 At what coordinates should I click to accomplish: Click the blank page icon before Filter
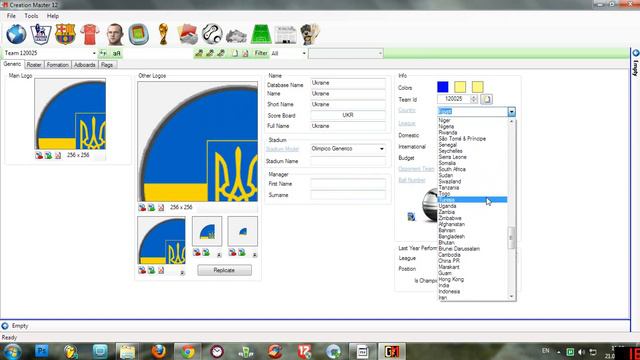point(235,53)
